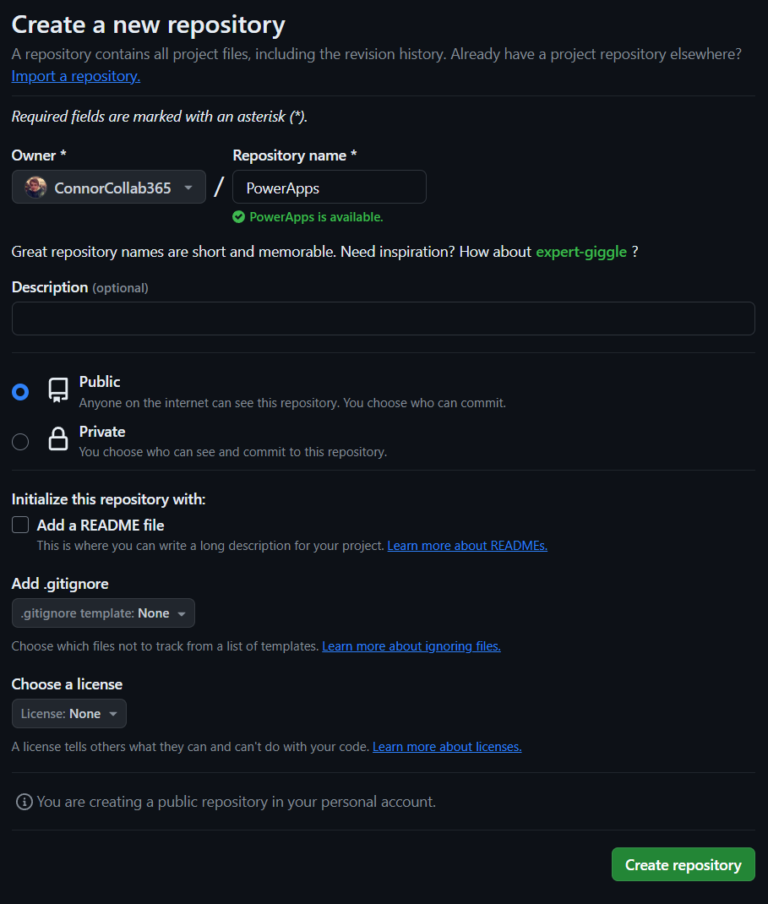Open the .gitignore template dropdown
This screenshot has width=768, height=904.
pyautogui.click(x=102, y=612)
